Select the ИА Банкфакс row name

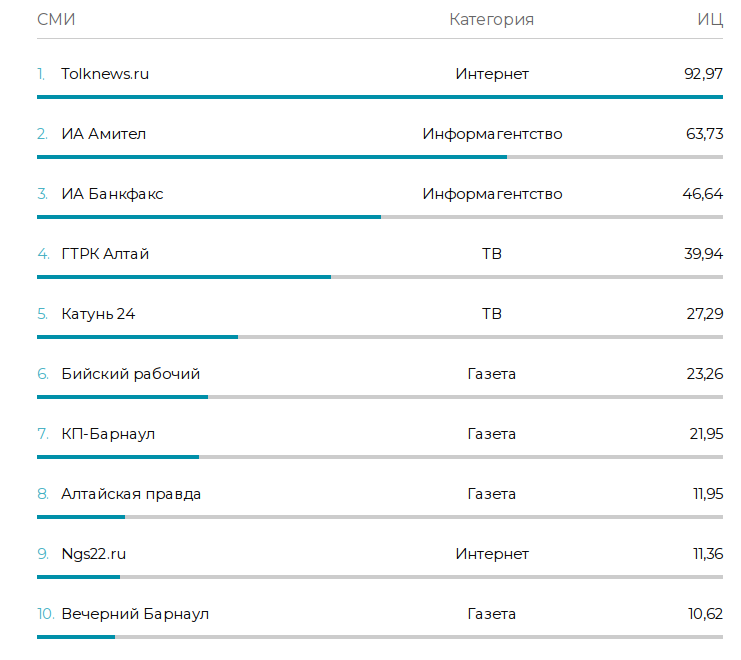pos(112,194)
